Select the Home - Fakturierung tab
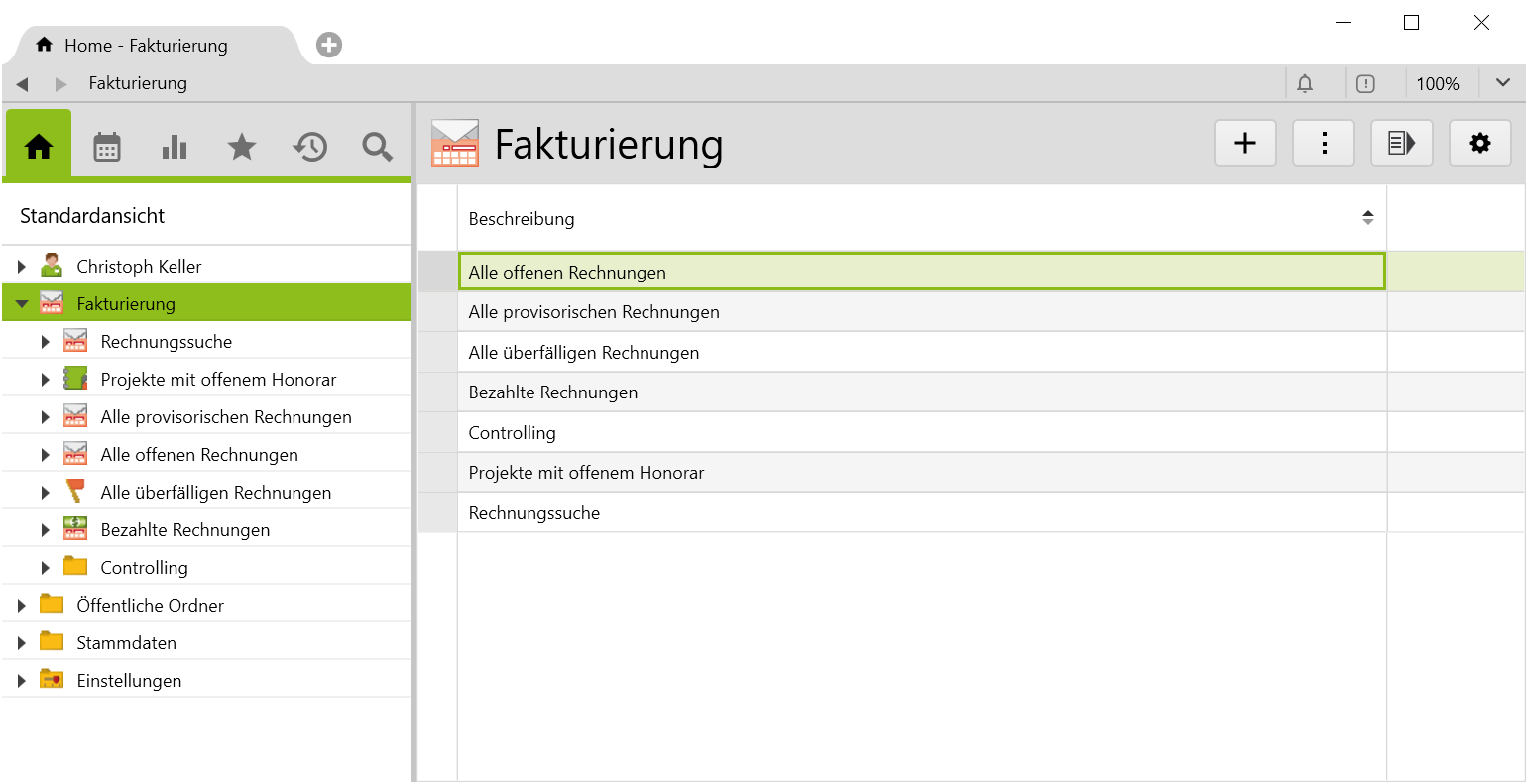The height and width of the screenshot is (784, 1527). 146,46
